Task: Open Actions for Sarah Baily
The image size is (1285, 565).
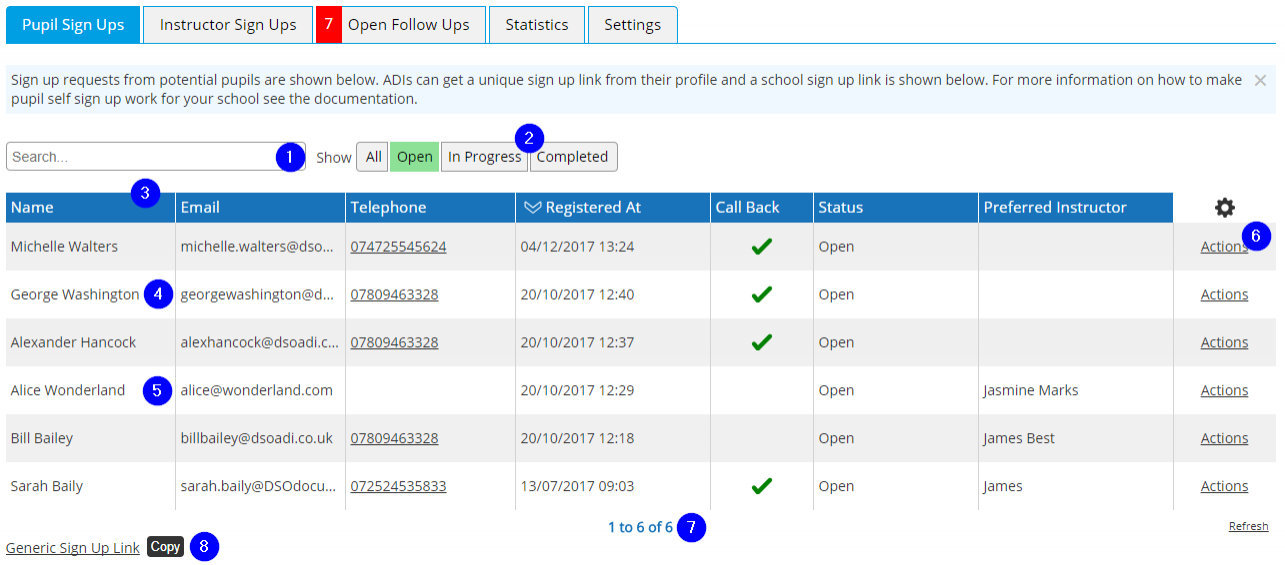Action: tap(1224, 486)
